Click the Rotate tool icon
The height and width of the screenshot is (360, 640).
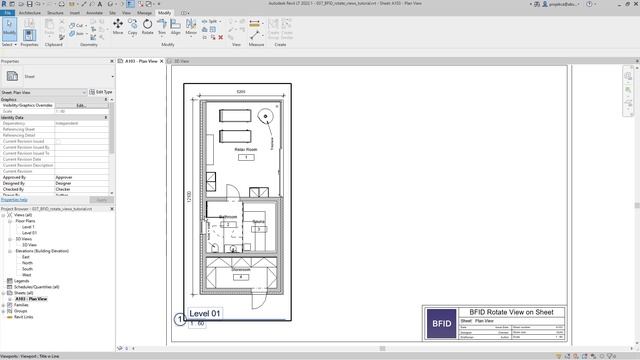point(147,24)
